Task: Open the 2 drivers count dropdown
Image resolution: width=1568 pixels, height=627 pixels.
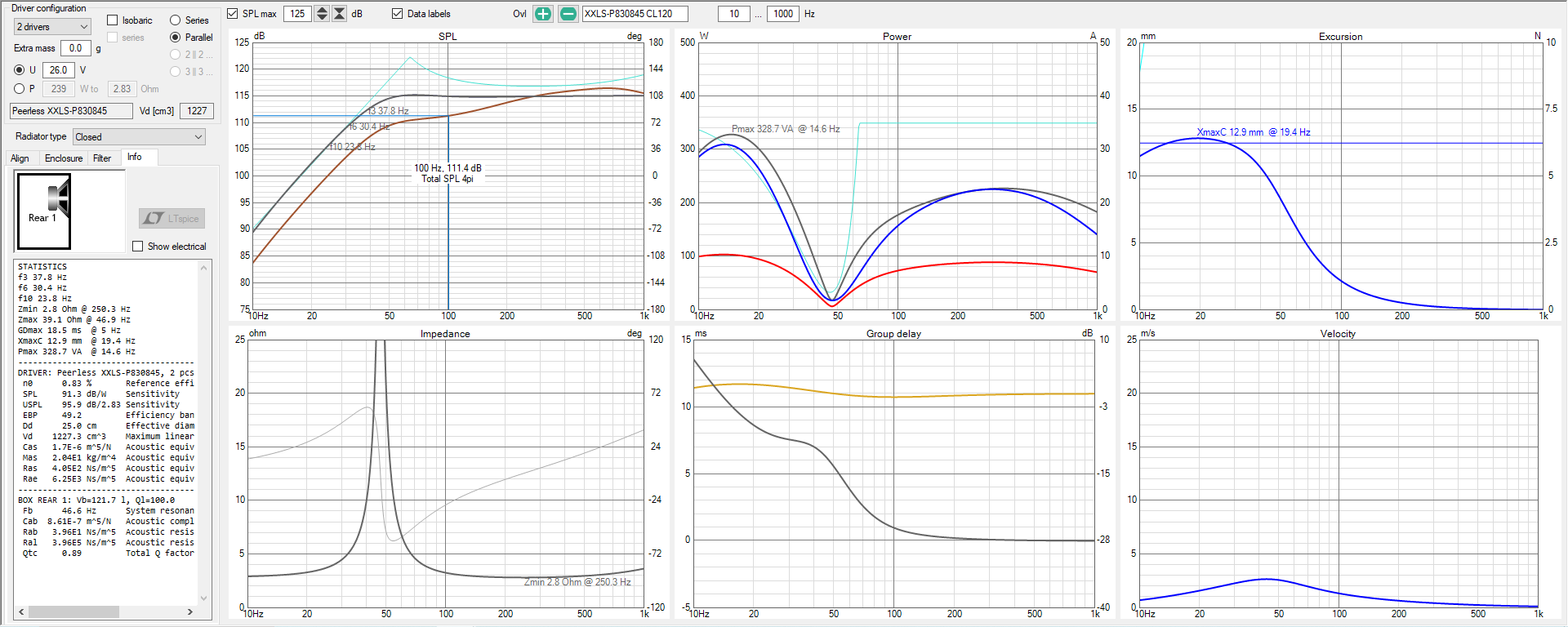Action: [x=52, y=27]
